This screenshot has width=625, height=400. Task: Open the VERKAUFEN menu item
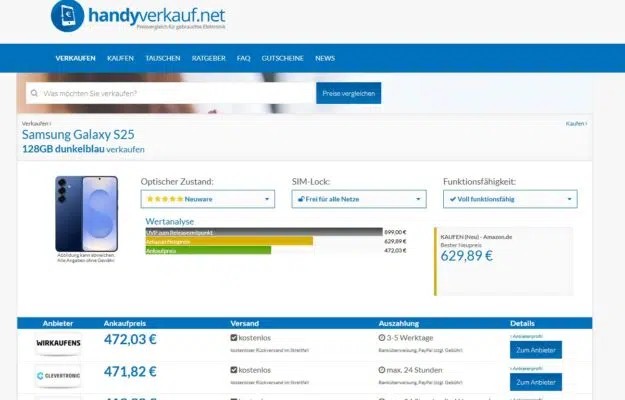coord(75,58)
